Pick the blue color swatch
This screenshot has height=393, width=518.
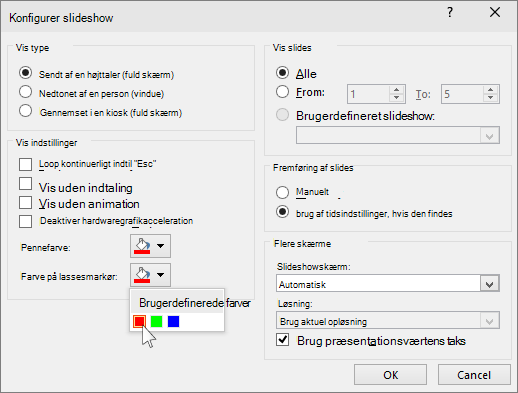[173, 322]
